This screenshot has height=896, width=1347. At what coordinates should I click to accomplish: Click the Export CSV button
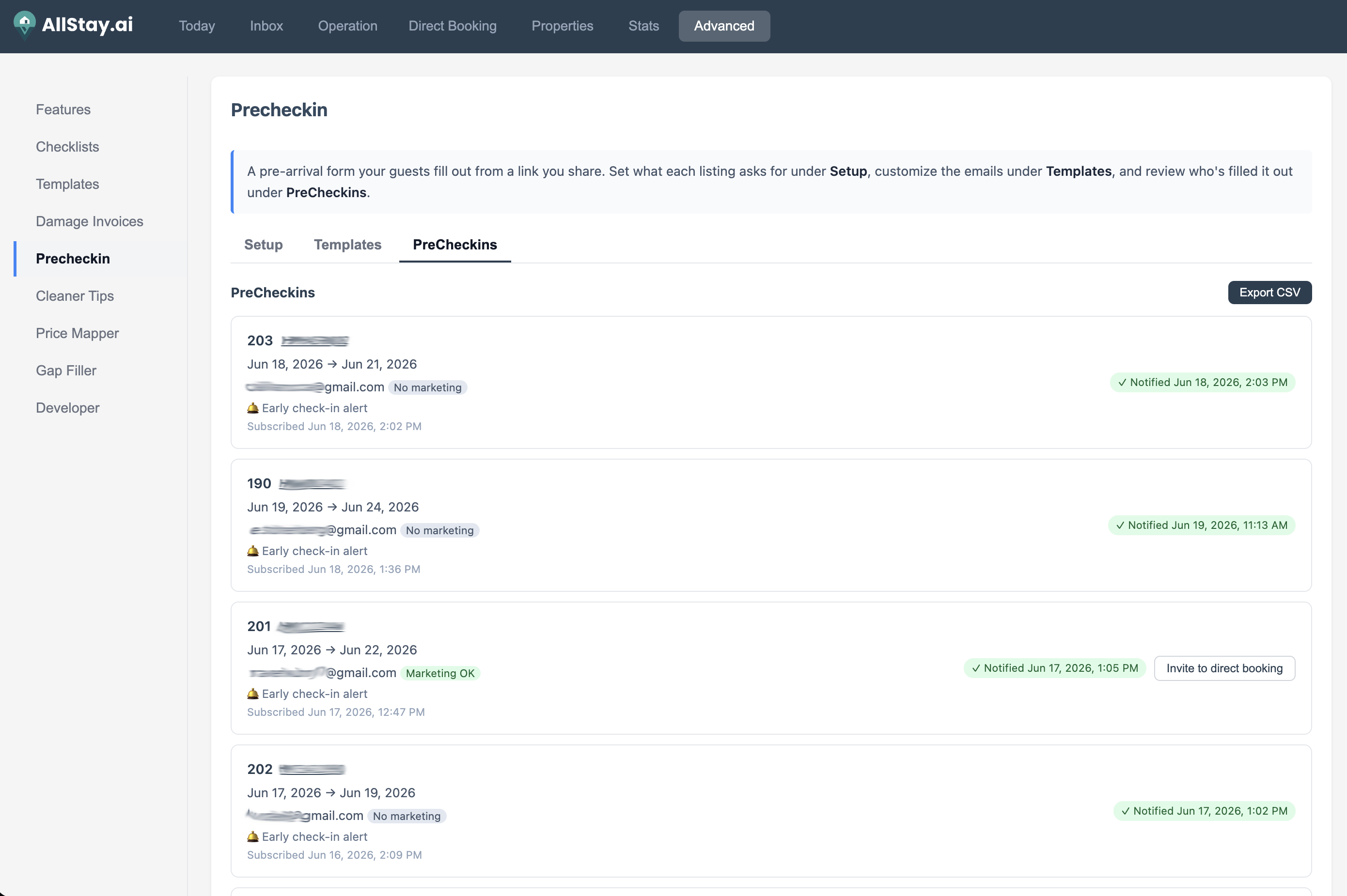pyautogui.click(x=1269, y=293)
